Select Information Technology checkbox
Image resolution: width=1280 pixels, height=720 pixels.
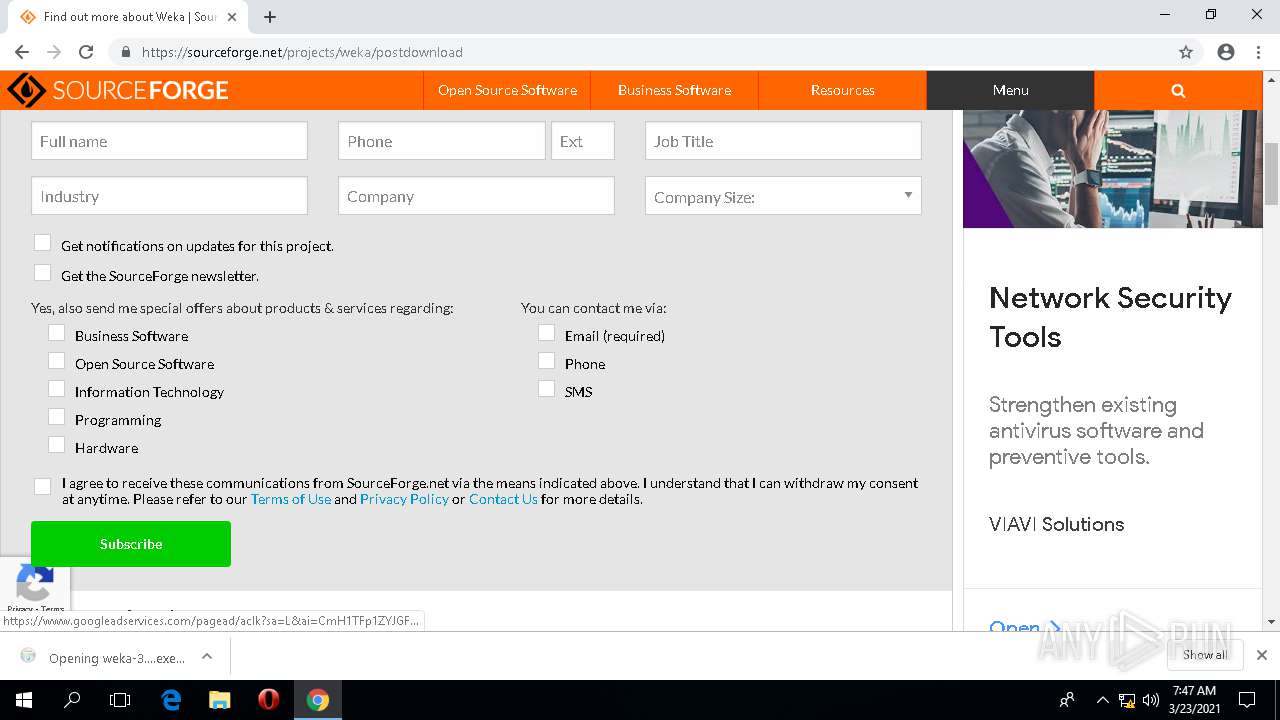pyautogui.click(x=56, y=389)
